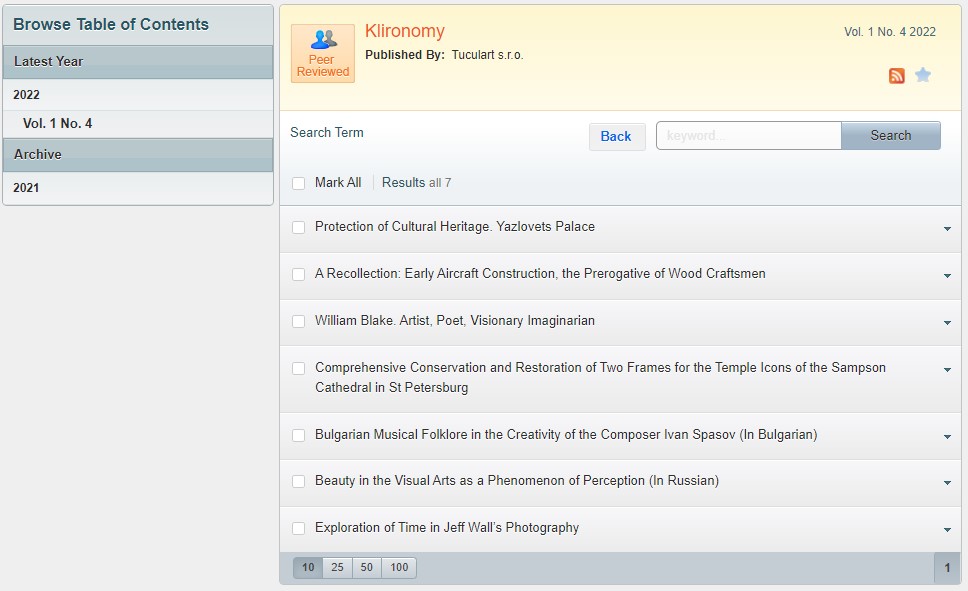
Task: Open the Klironomy journal title link
Action: (405, 31)
